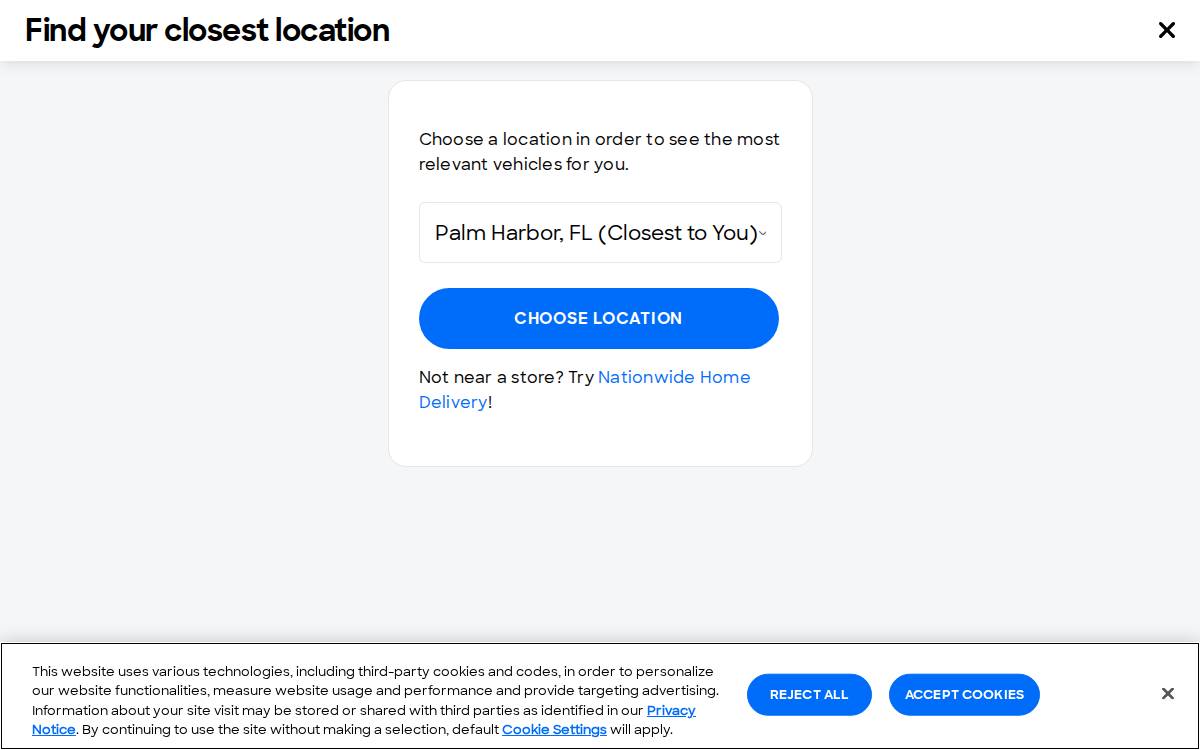Screen dimensions: 1200x750
Task: Click the 'Not near a store? Try' text
Action: coord(506,377)
